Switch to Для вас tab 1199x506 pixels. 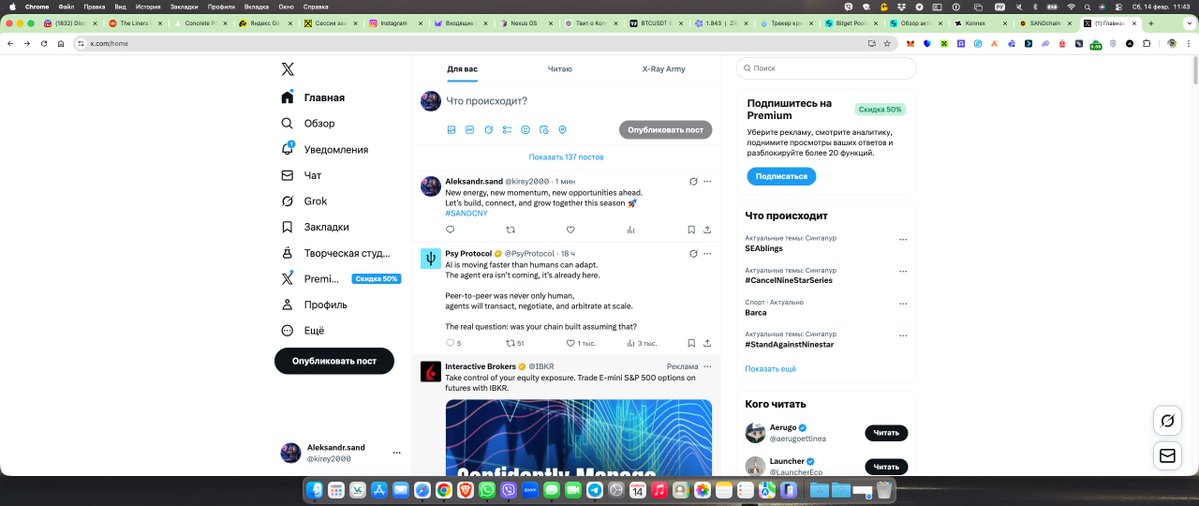coord(462,69)
